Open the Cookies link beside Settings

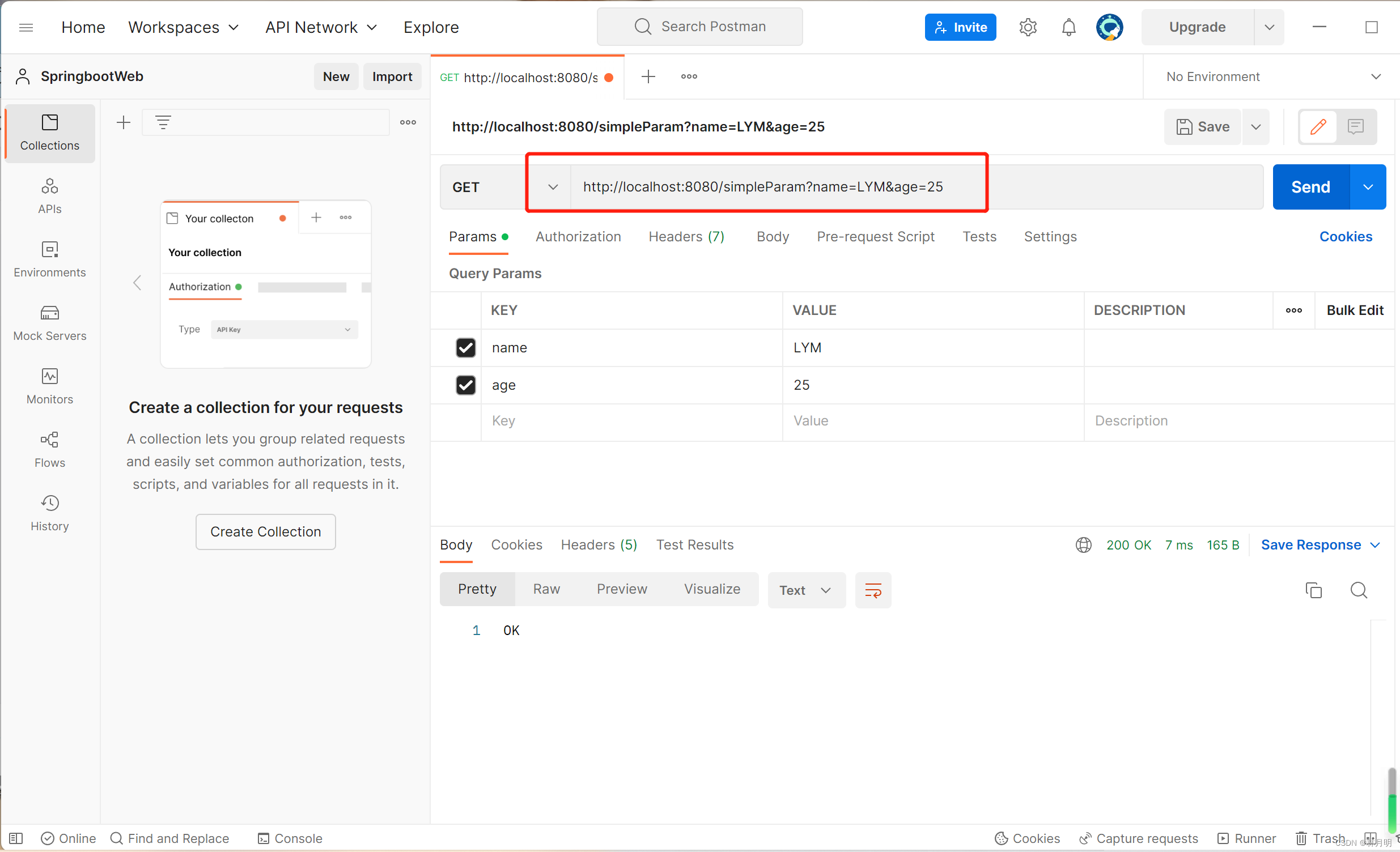[1345, 237]
